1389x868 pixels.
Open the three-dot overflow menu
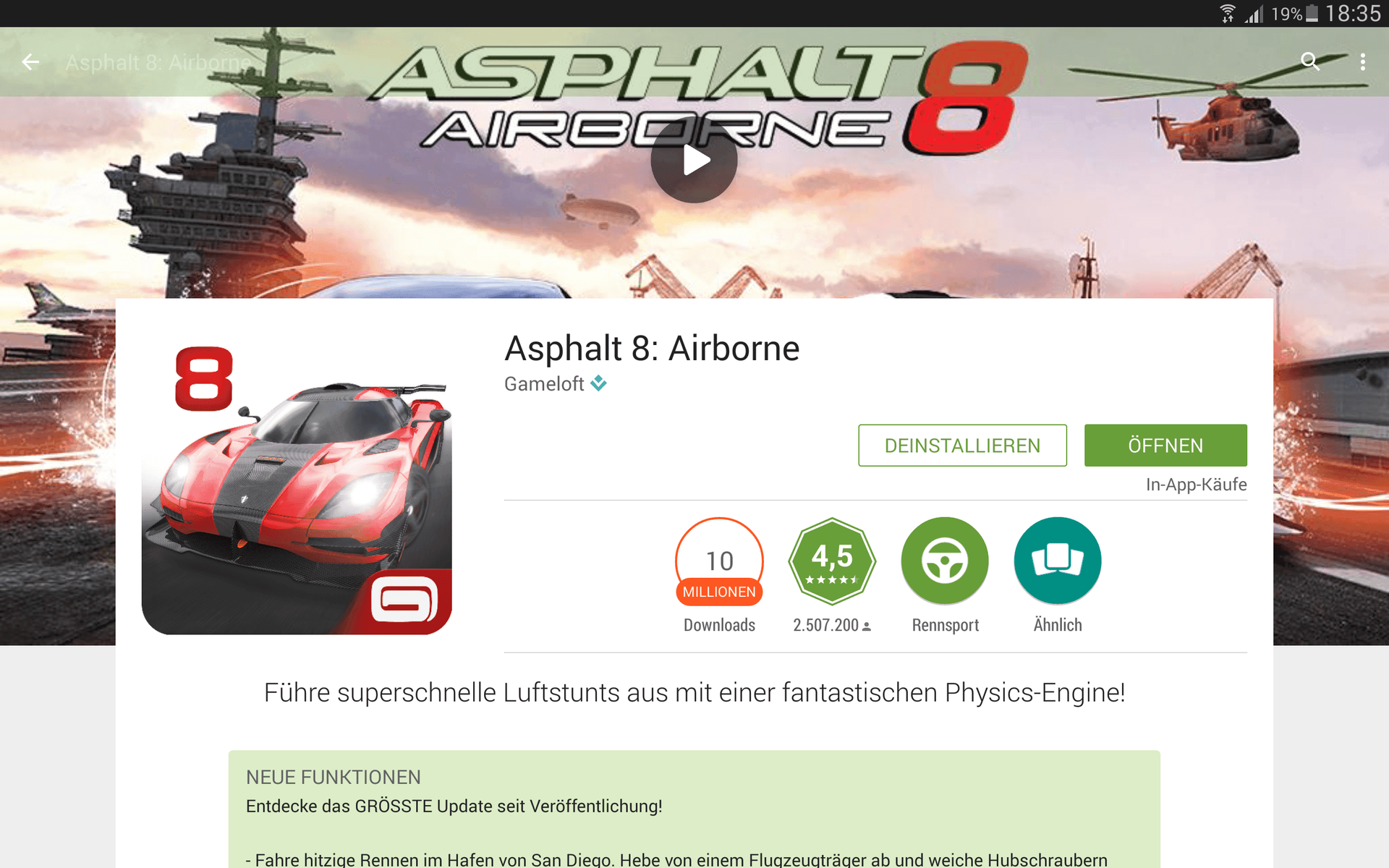[1363, 61]
